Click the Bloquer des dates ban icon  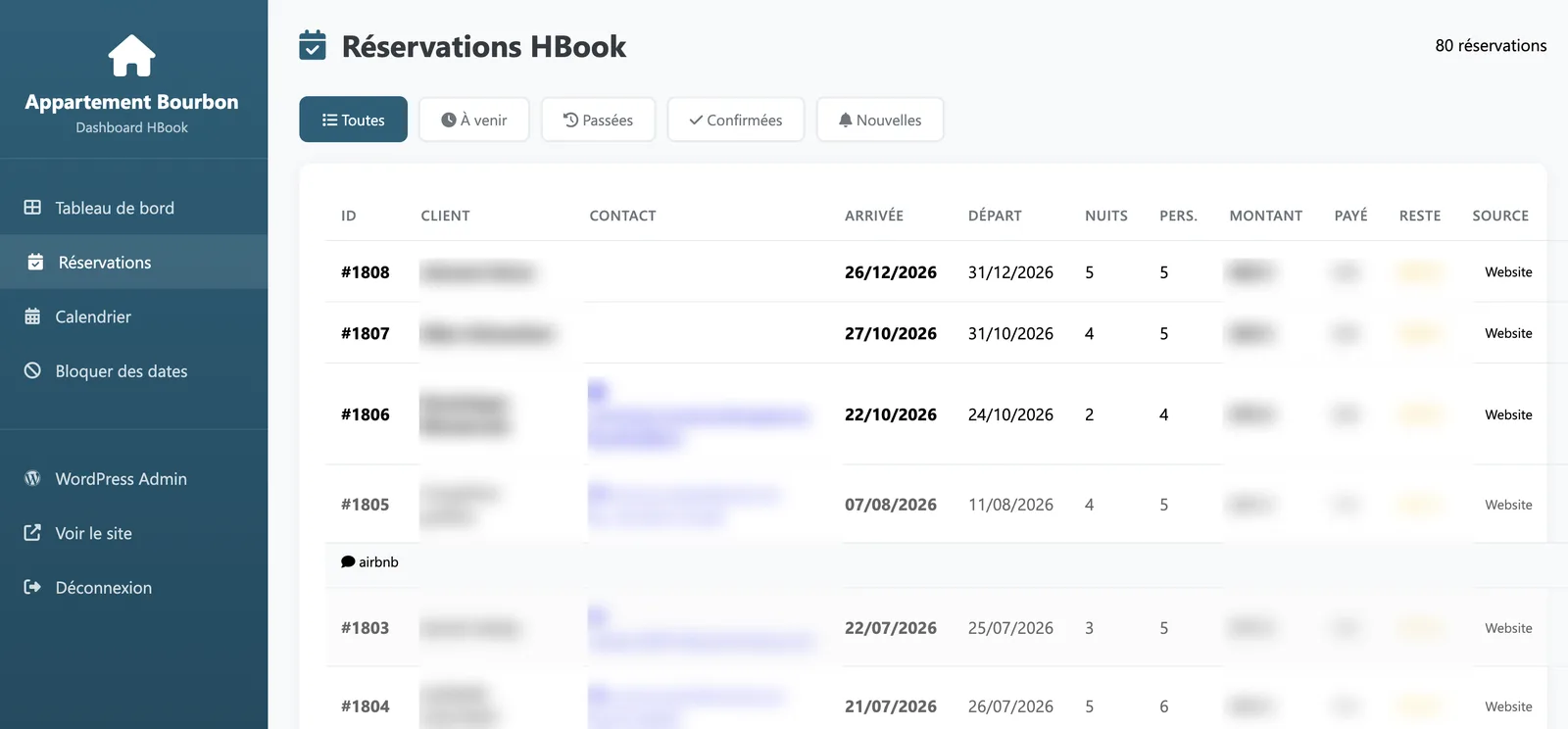32,370
